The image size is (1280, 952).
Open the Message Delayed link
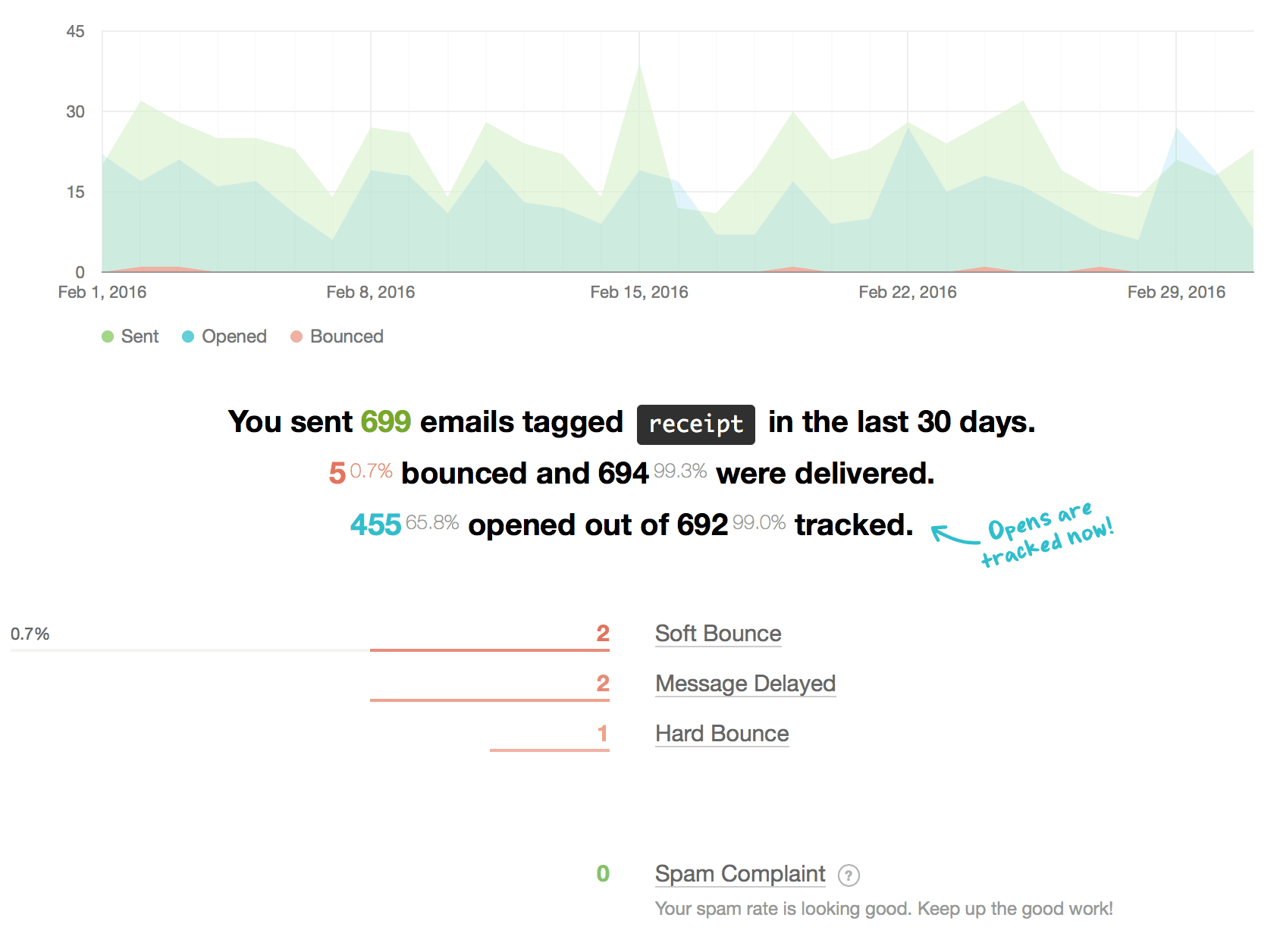tap(745, 684)
